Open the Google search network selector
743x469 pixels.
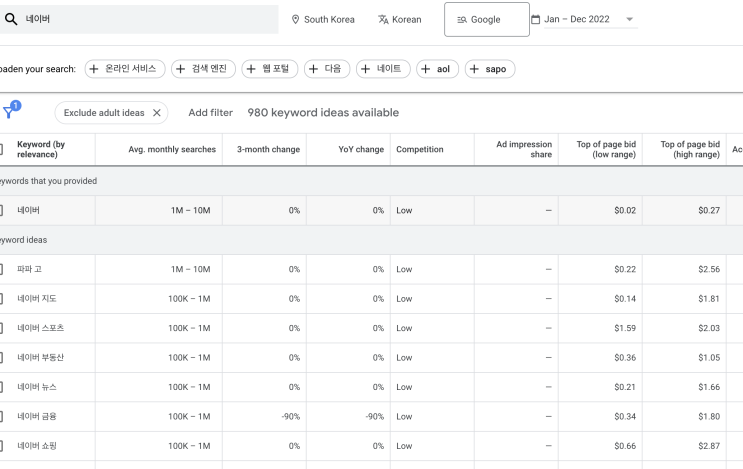click(487, 19)
